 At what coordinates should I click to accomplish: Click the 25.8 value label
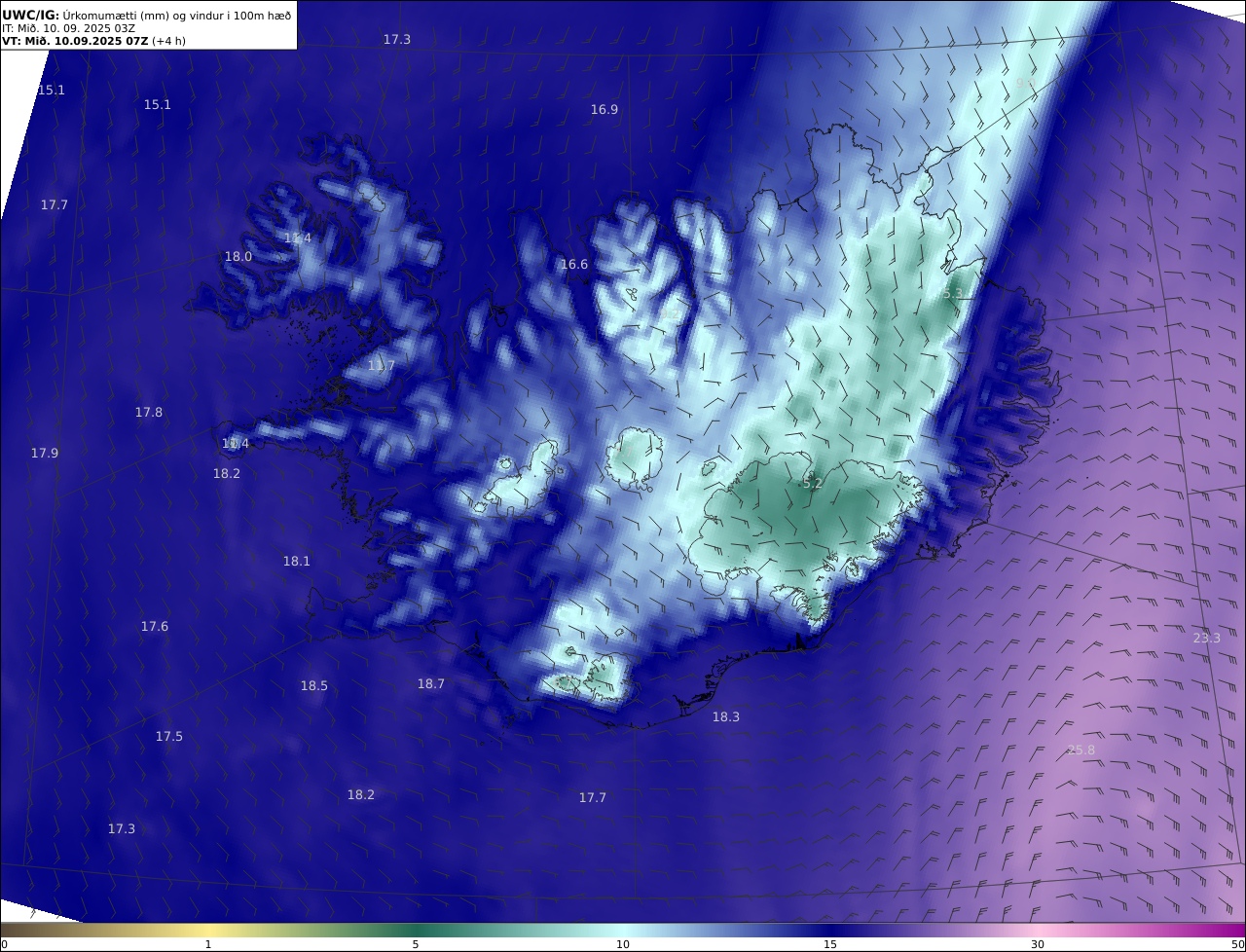click(1081, 751)
